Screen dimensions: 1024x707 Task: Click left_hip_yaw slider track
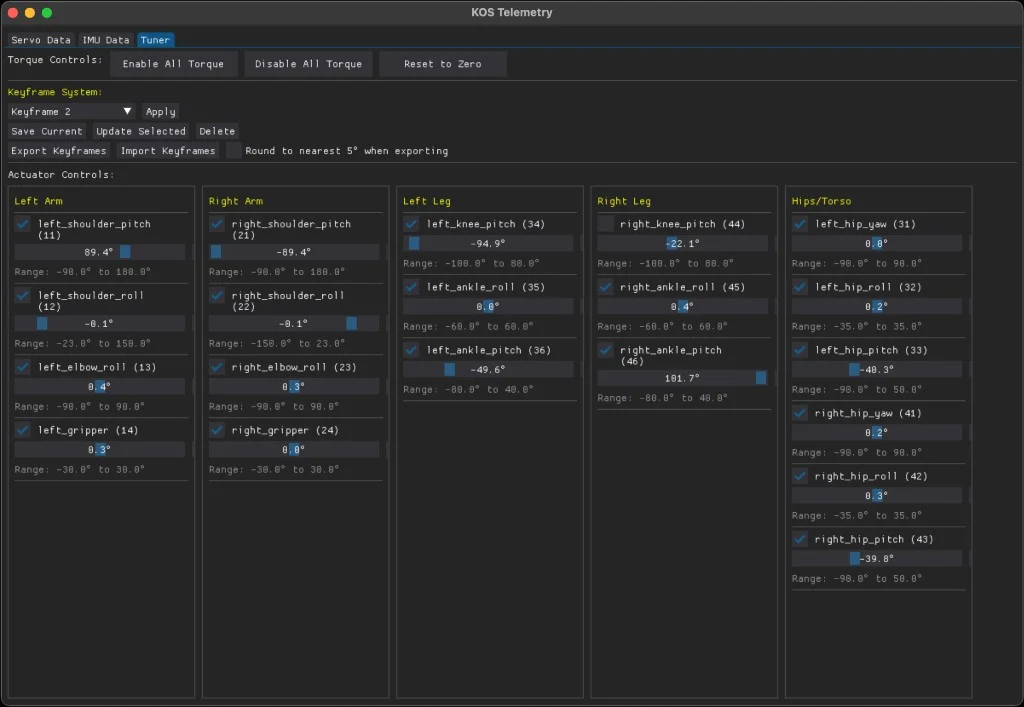pyautogui.click(x=876, y=244)
